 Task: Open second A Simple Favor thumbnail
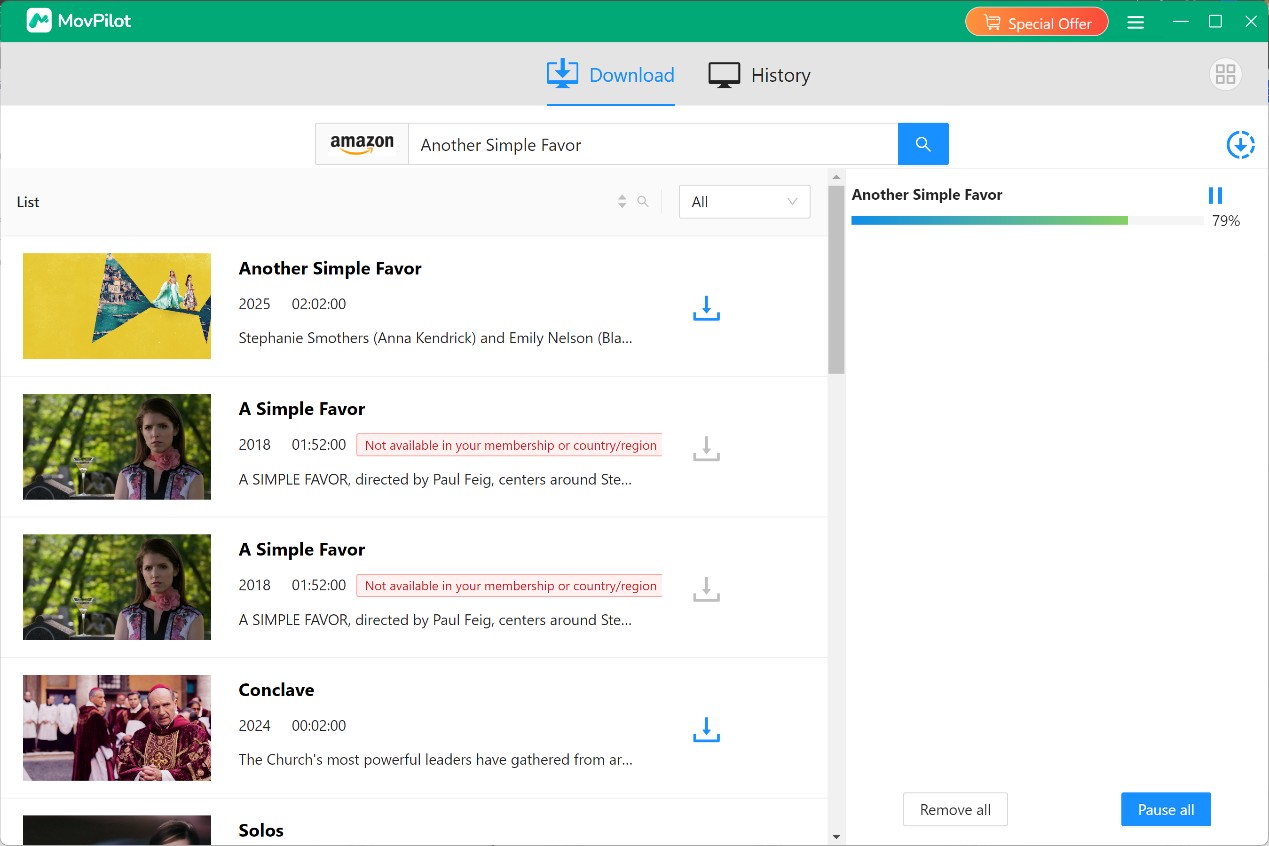(x=117, y=587)
